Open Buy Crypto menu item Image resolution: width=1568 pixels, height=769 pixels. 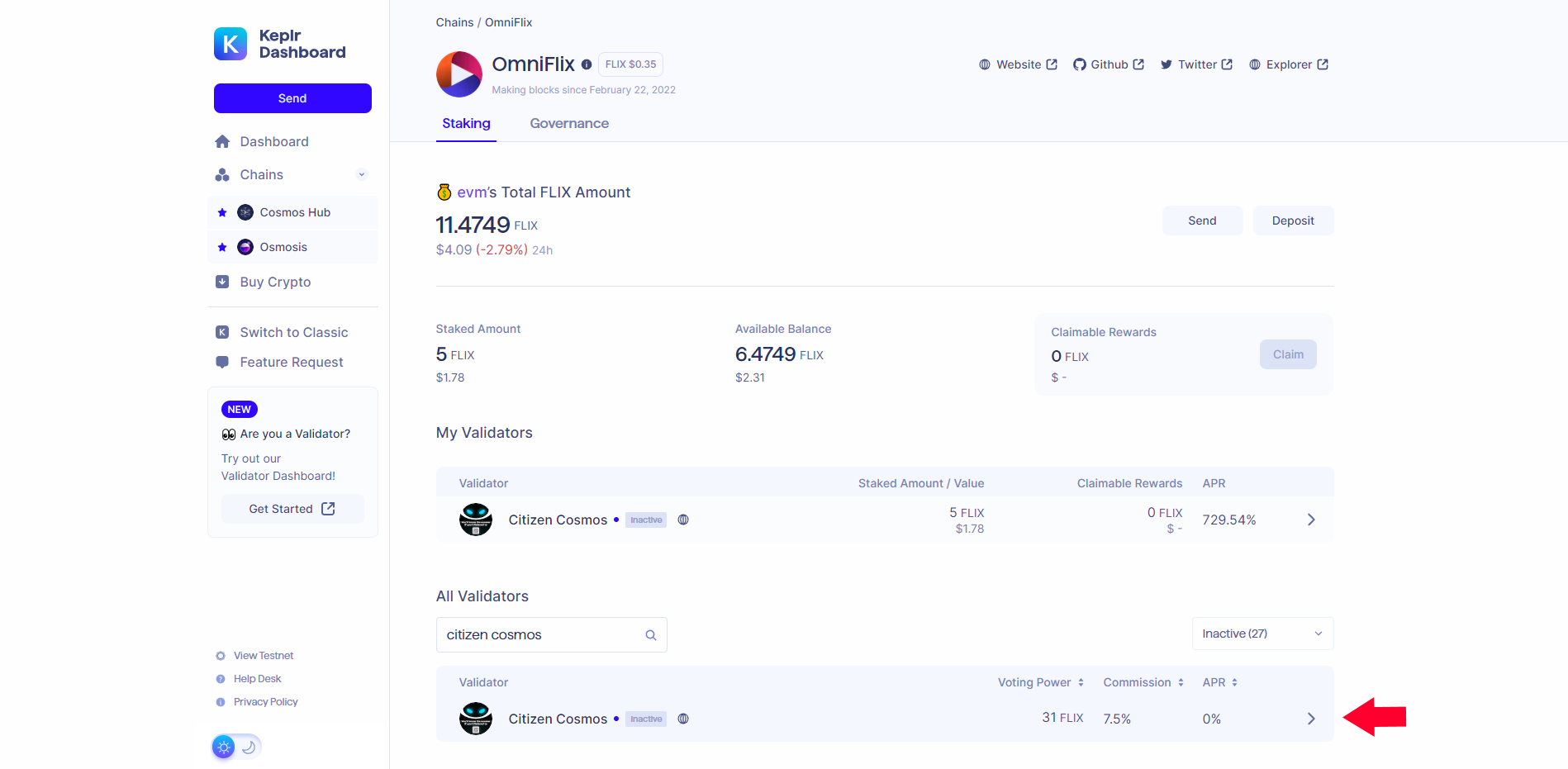(275, 282)
